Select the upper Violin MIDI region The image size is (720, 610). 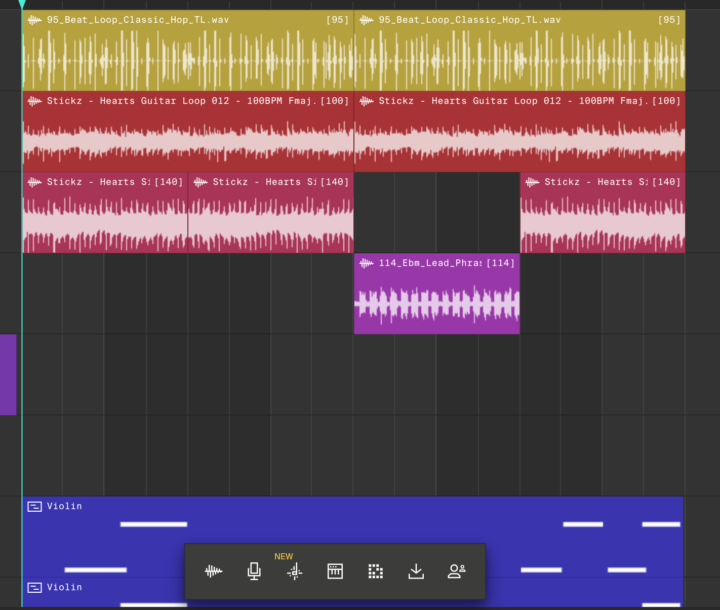click(353, 537)
